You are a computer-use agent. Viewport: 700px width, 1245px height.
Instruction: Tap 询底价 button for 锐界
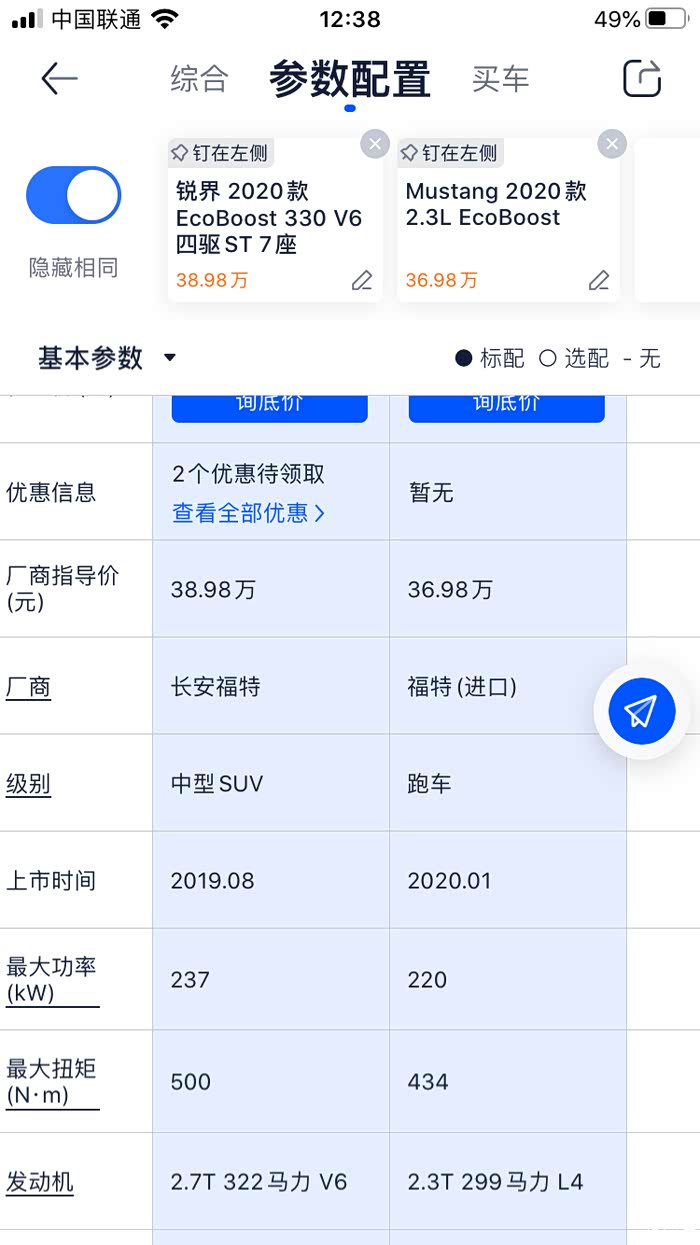tap(269, 405)
